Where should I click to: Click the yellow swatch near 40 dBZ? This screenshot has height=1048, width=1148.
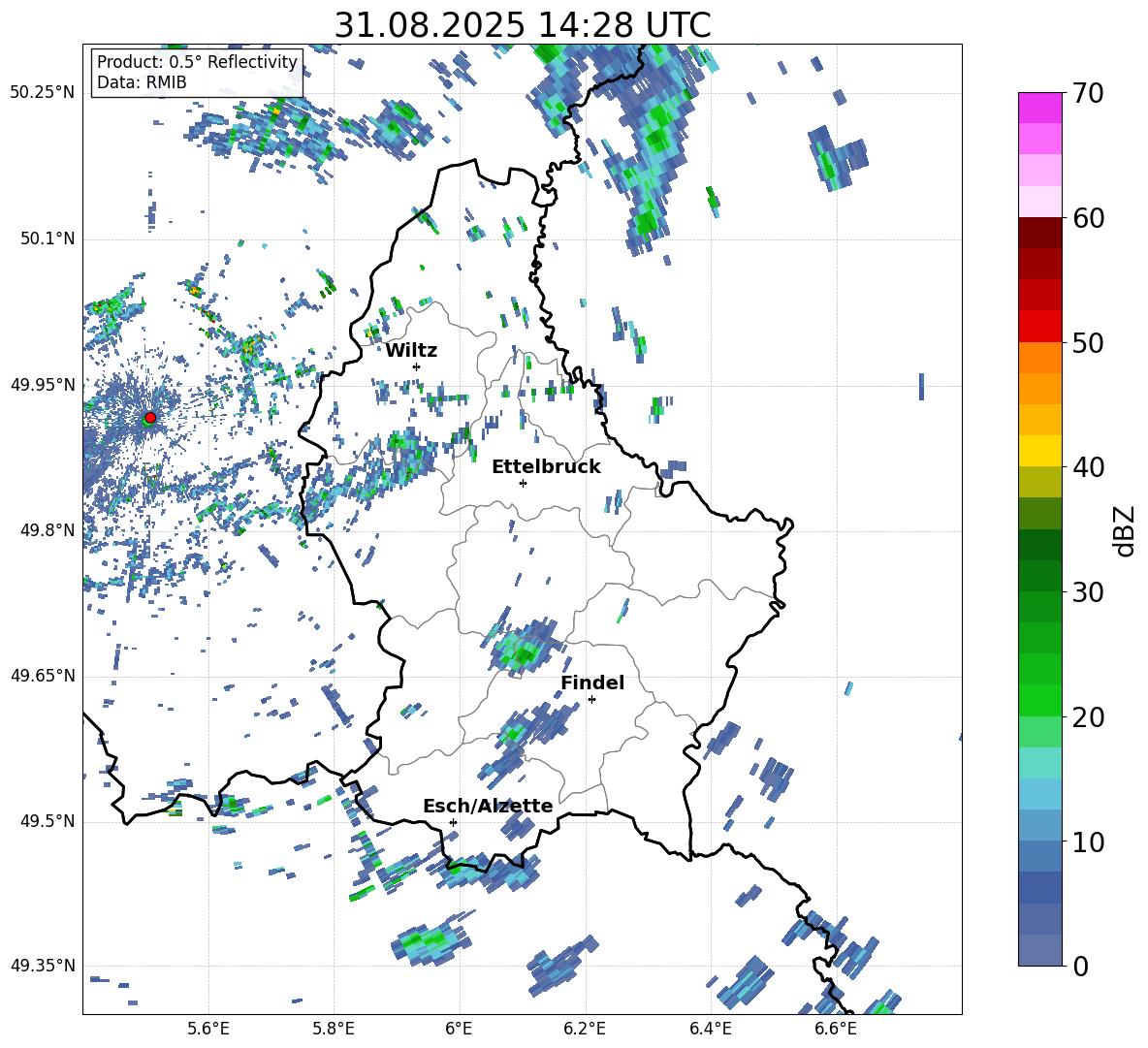point(1039,451)
